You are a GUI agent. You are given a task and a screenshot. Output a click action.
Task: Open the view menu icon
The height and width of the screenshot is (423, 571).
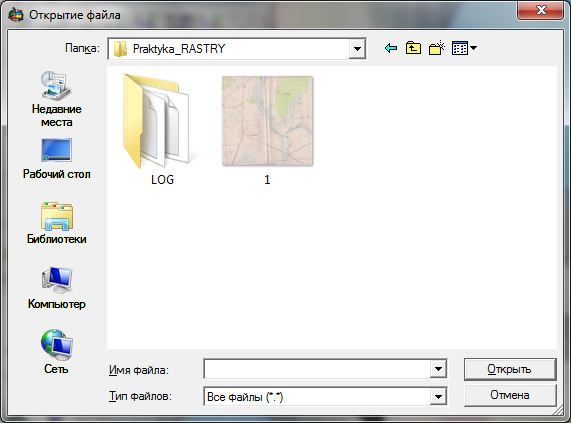tap(464, 48)
